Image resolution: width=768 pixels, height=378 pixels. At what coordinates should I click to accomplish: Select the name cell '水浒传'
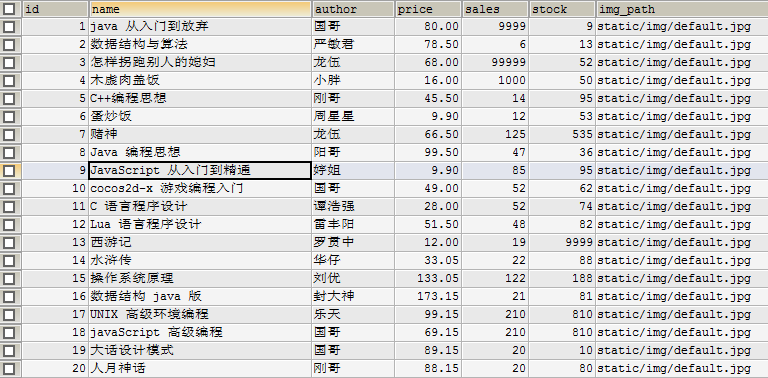pyautogui.click(x=200, y=260)
